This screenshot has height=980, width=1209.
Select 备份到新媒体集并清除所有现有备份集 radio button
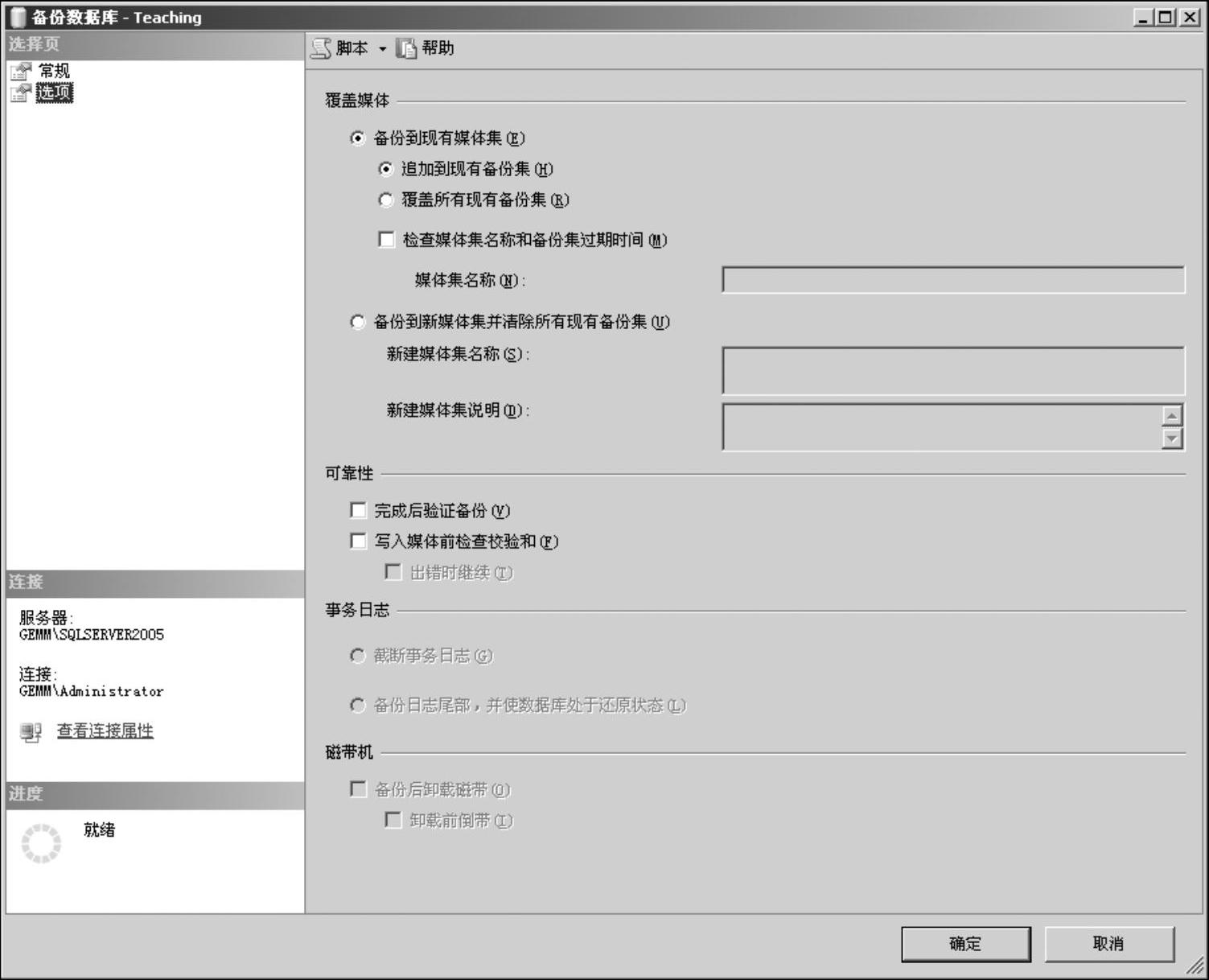click(358, 322)
